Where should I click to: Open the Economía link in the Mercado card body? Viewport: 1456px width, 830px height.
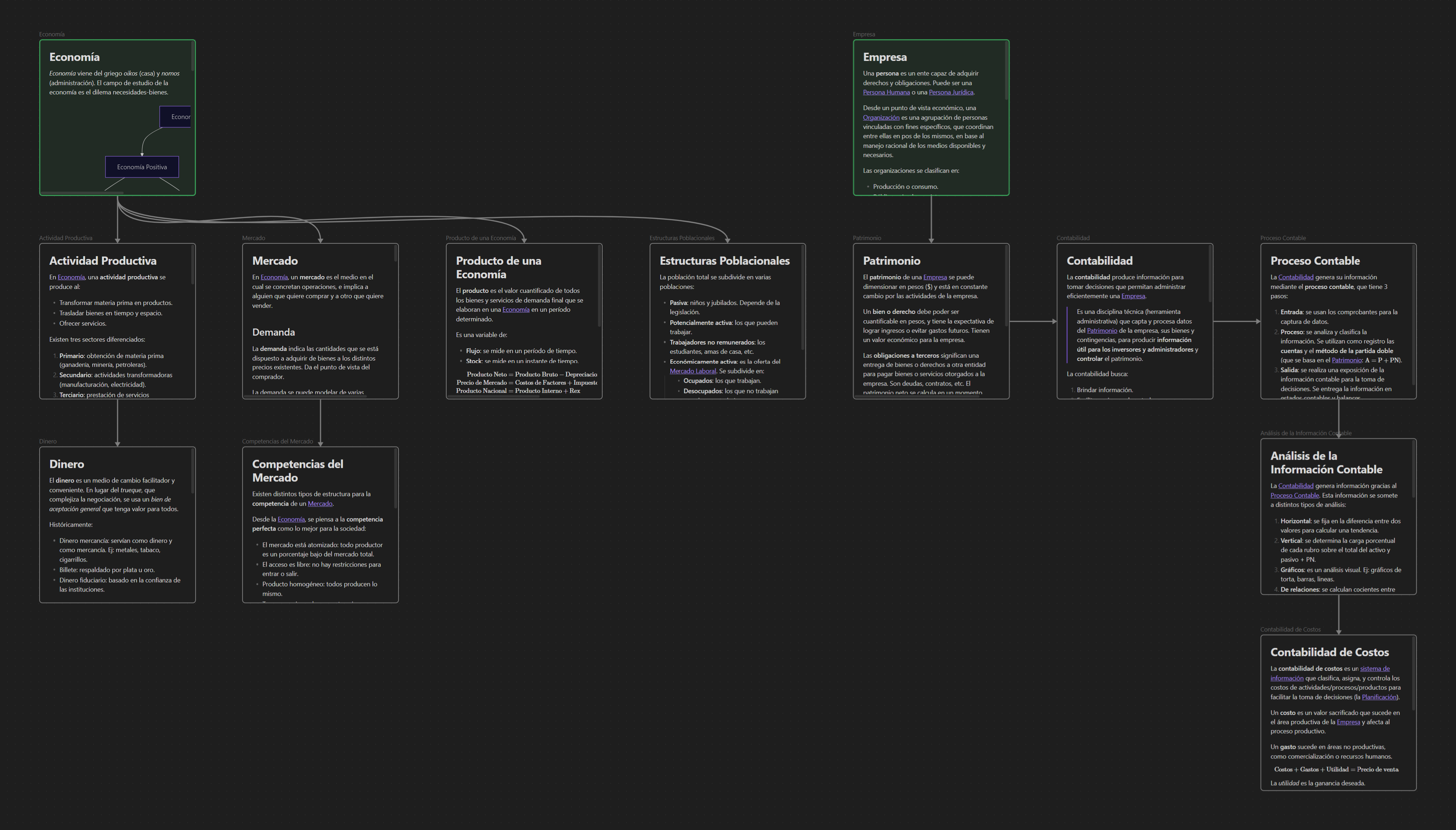tap(274, 277)
